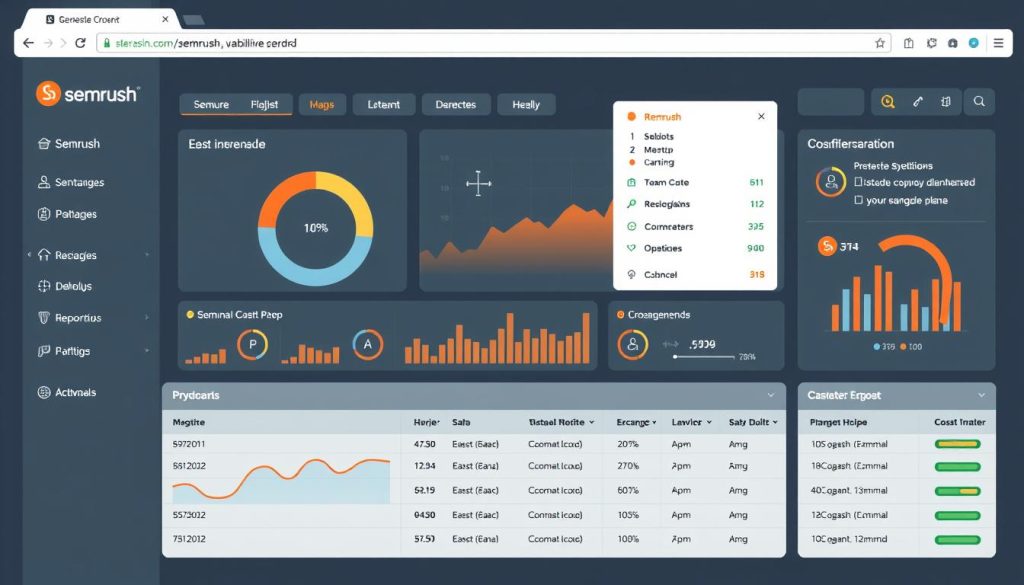The image size is (1024, 585).
Task: Switch to the Mags tab
Action: [x=322, y=105]
